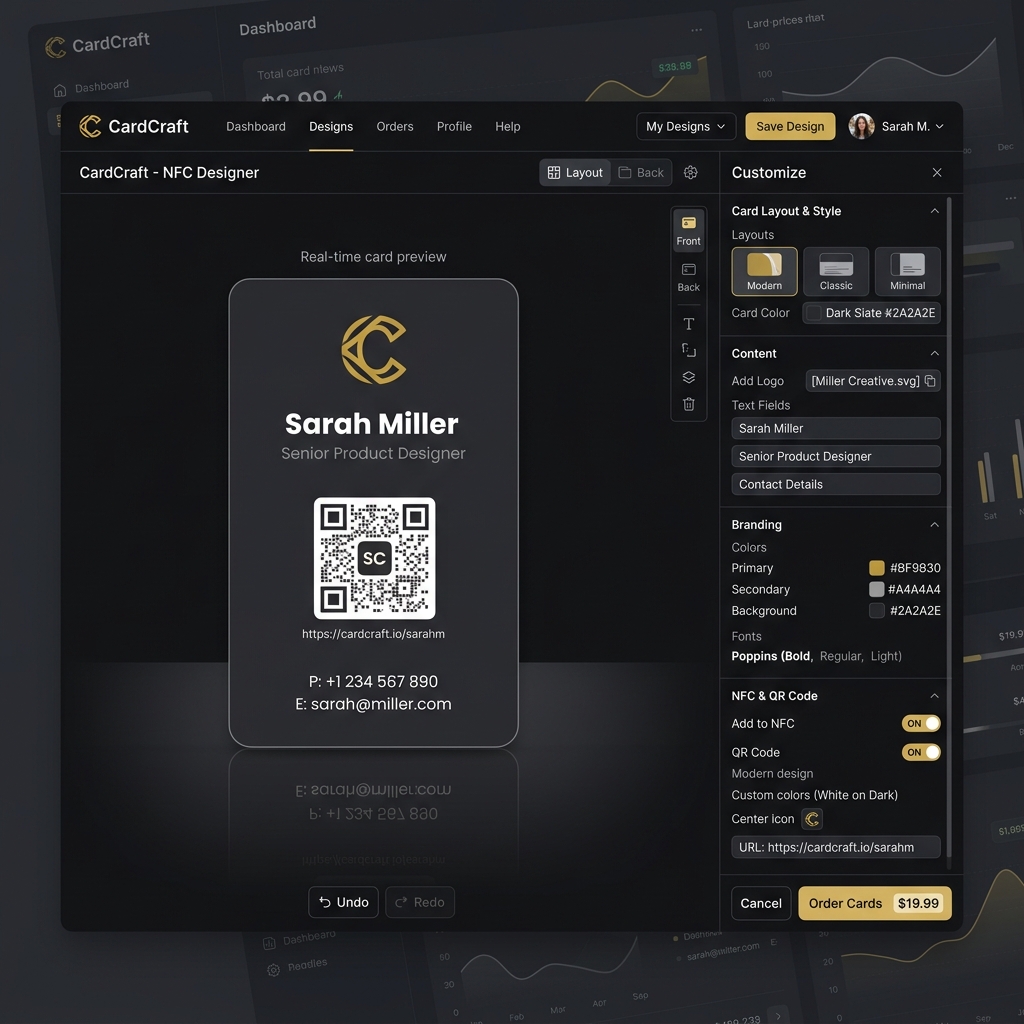Switch to Back view in header toggle
The width and height of the screenshot is (1024, 1024).
(641, 172)
